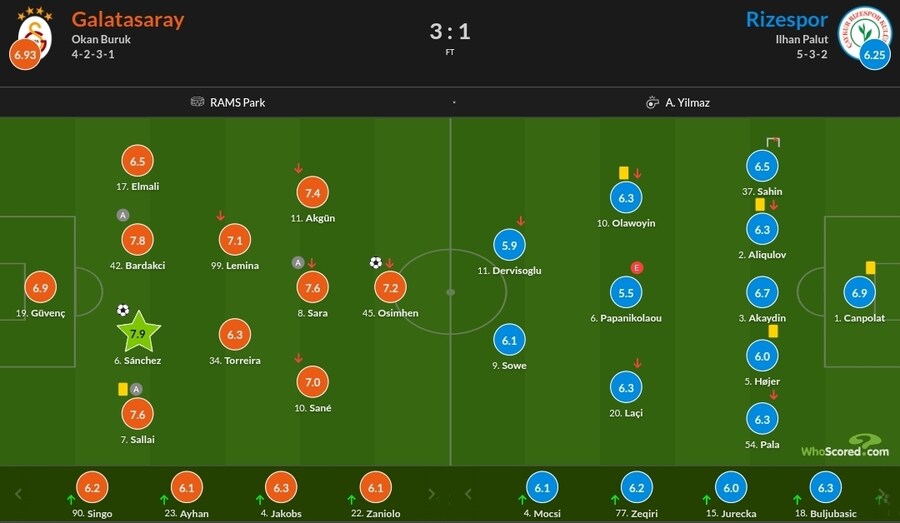Select substitute Mocsi's 6.1 rating circle
Screen dimensions: 900x523
click(542, 487)
